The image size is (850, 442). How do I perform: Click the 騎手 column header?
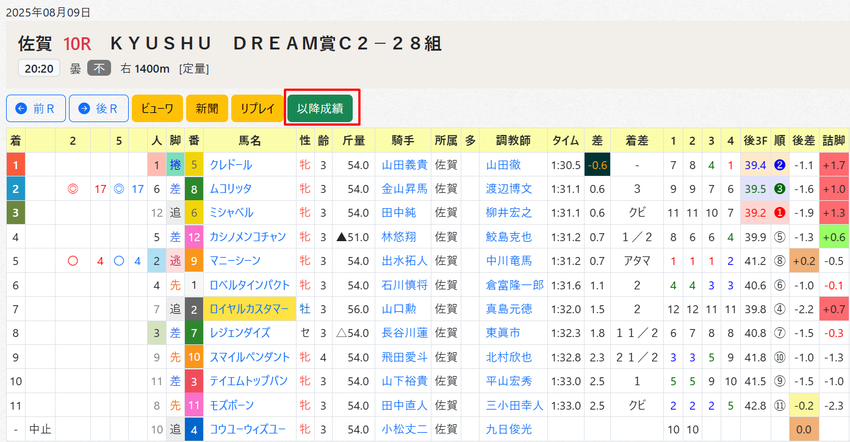pos(403,141)
